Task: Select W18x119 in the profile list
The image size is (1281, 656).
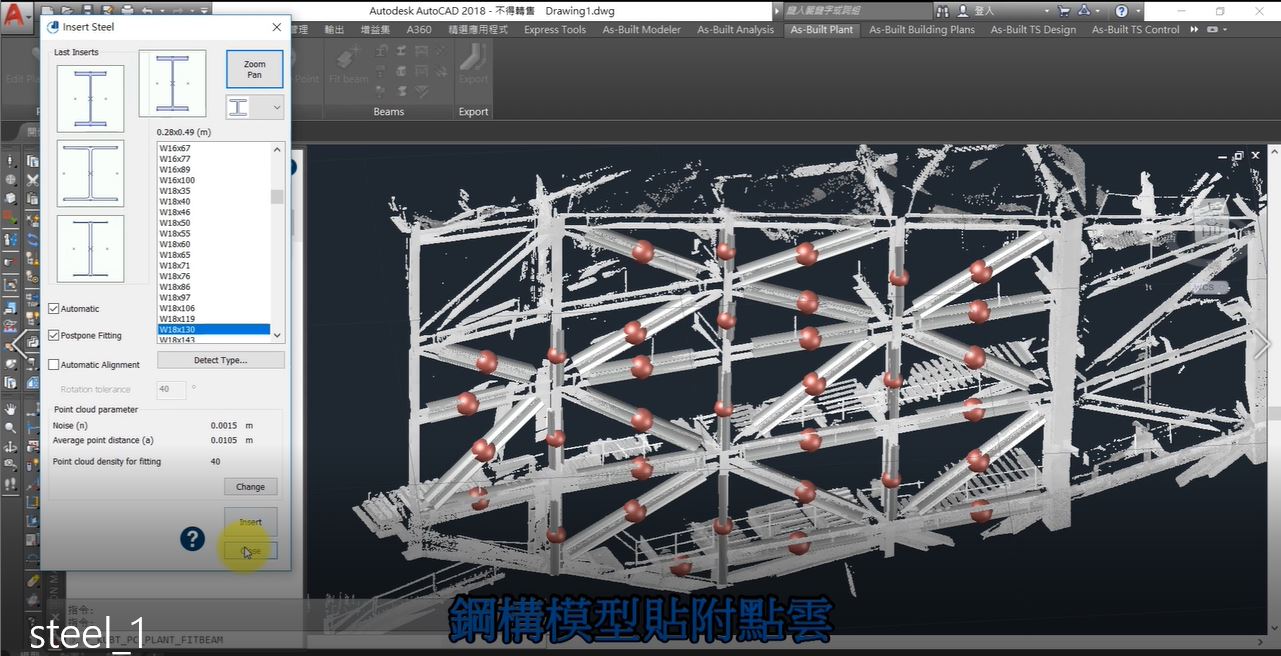Action: (x=214, y=319)
